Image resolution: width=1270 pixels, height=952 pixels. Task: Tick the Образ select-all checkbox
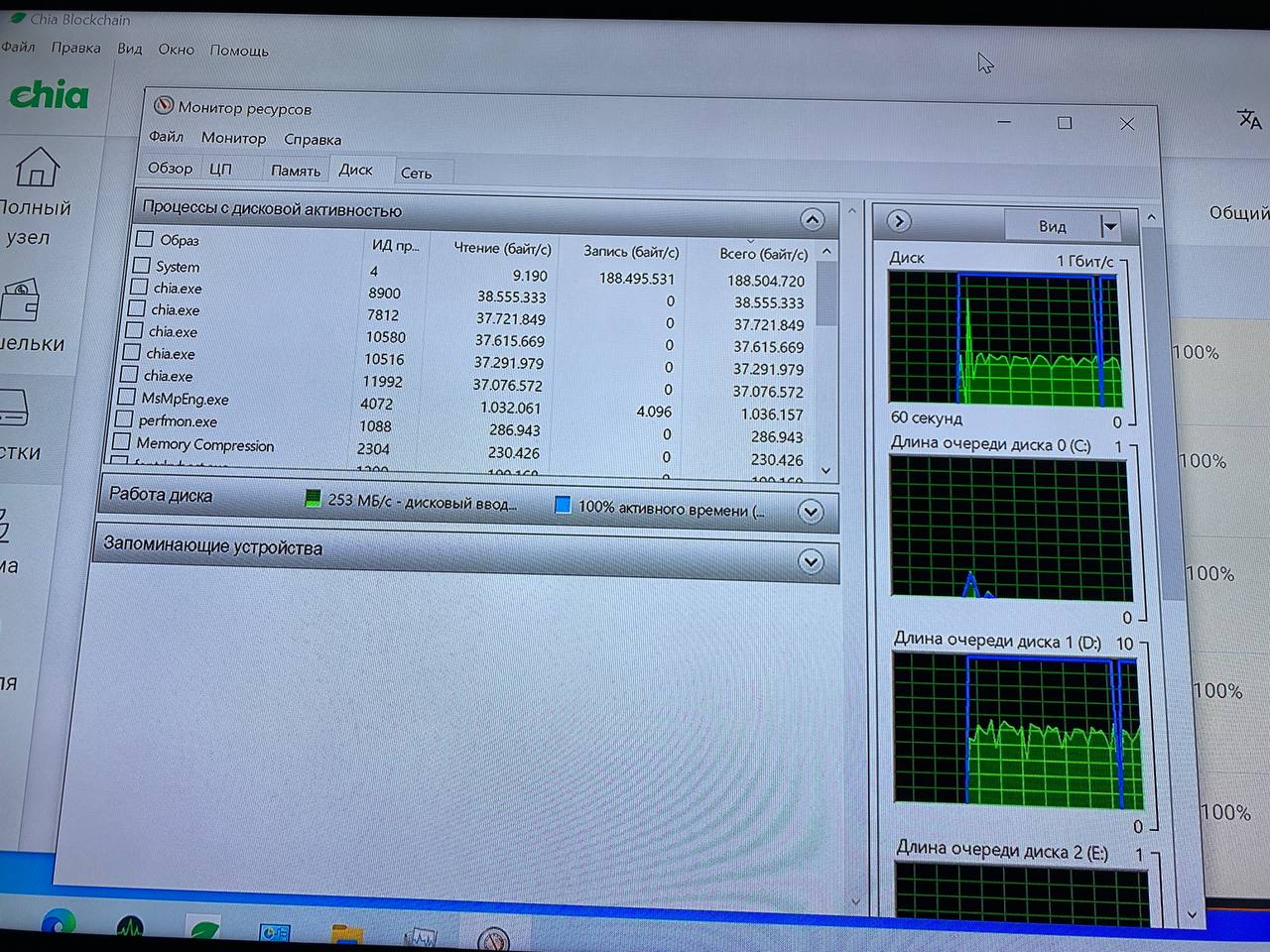[x=144, y=239]
